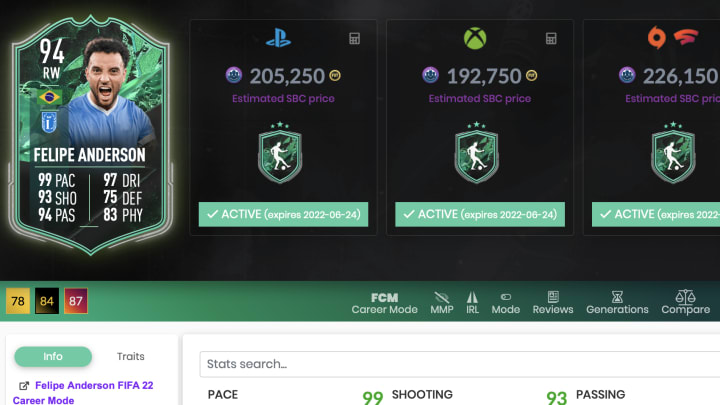Screen dimensions: 720x405
Task: Click the external link icon beside Felipe Anderson
Action: click(x=24, y=386)
